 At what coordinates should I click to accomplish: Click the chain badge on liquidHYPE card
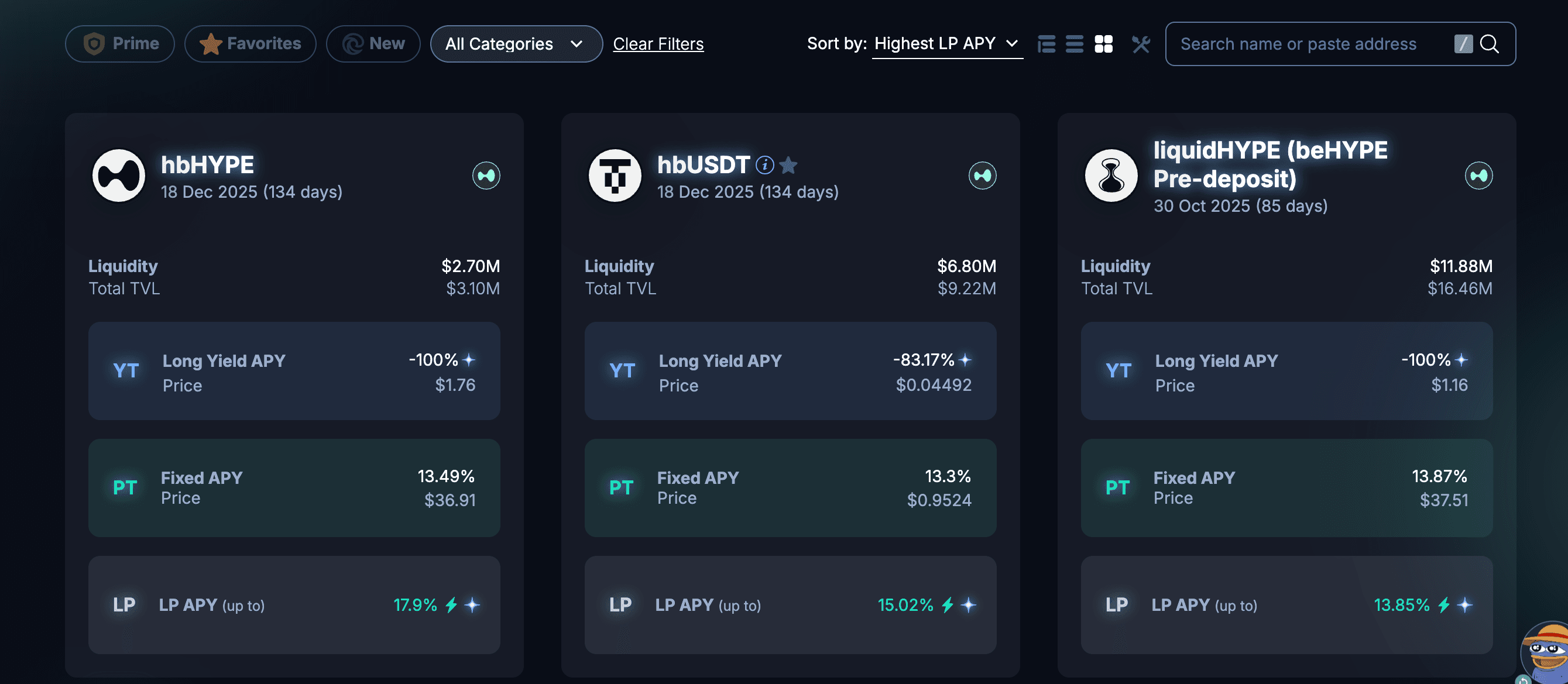1478,176
